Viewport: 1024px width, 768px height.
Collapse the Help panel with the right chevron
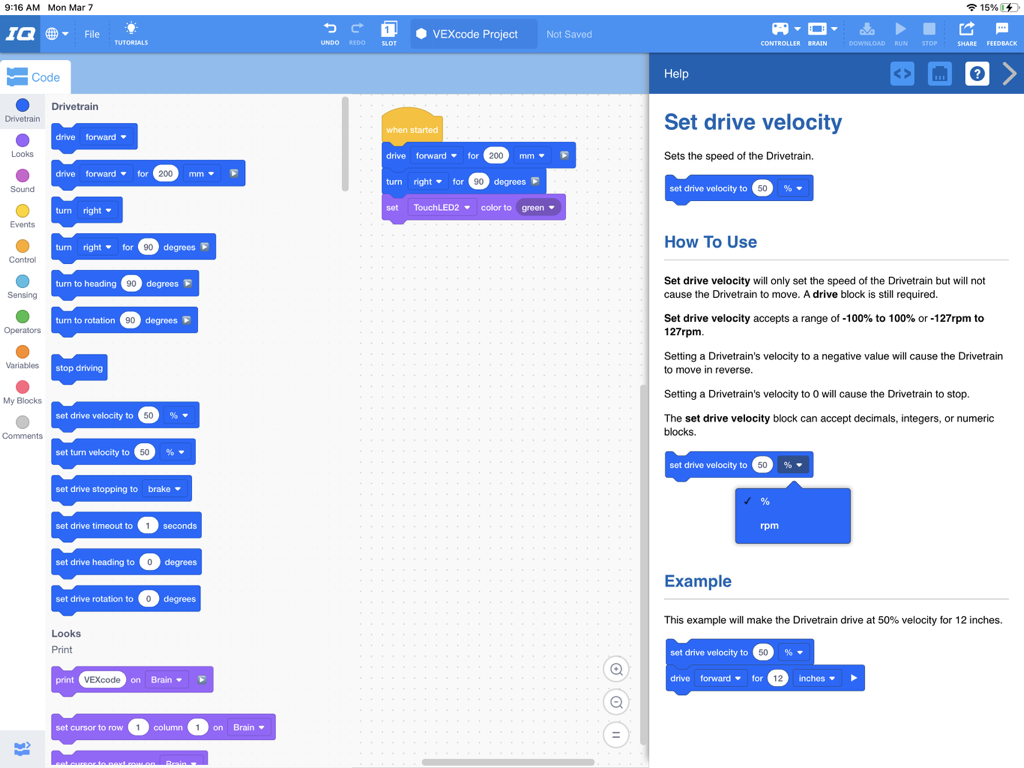click(x=1009, y=73)
